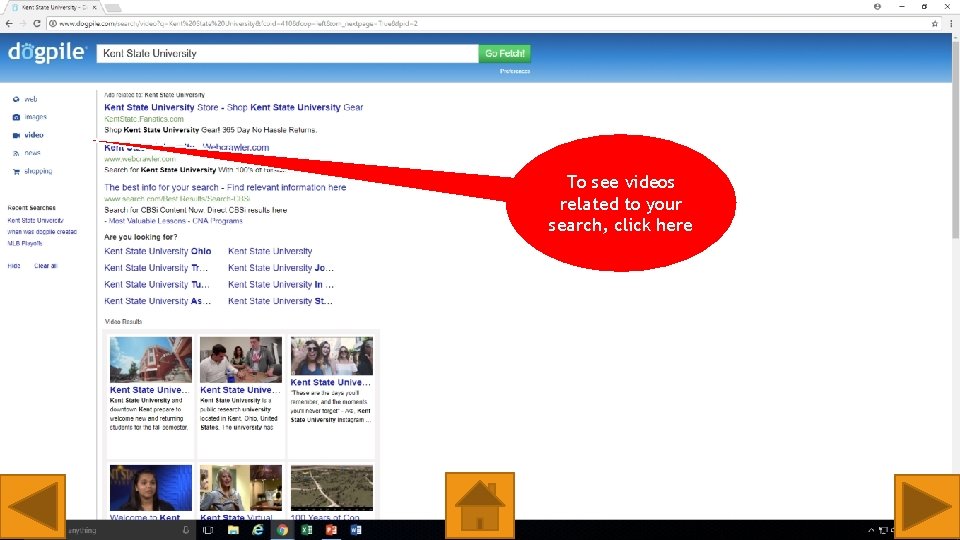Click the video camera icon in sidebar
This screenshot has height=540, width=960.
point(16,135)
